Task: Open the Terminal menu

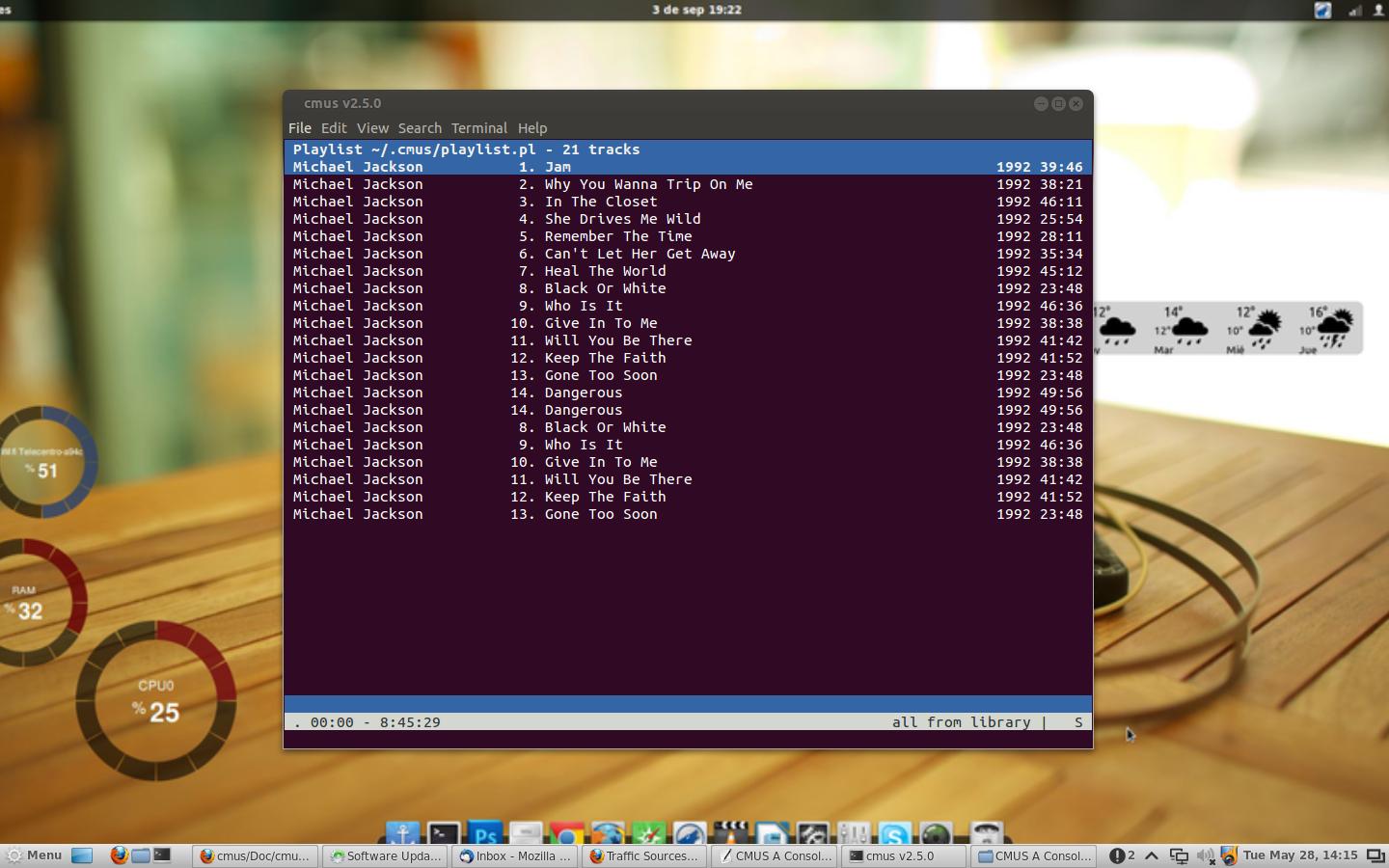Action: coord(478,128)
